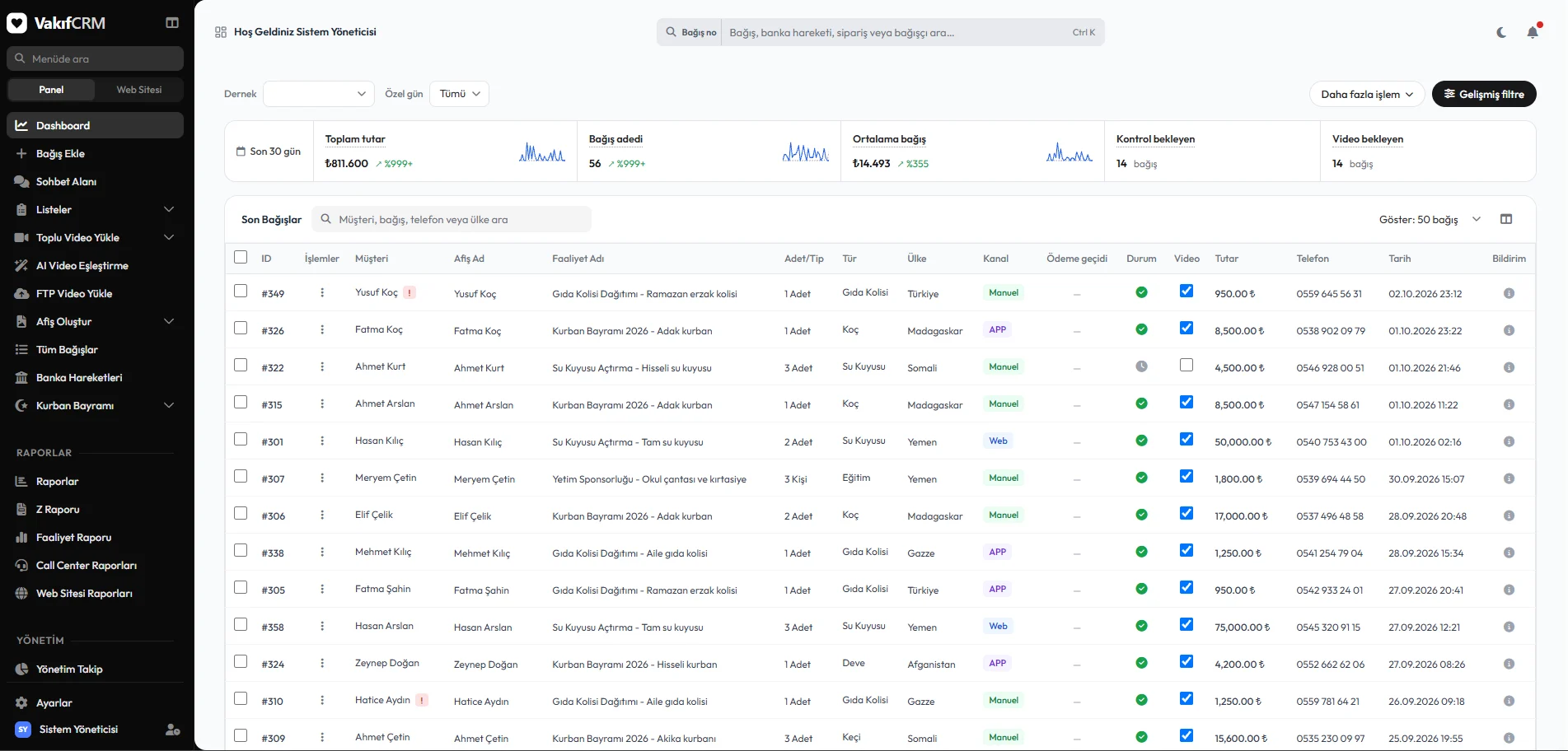Click warning badge next to Hatice Aydın

422,700
